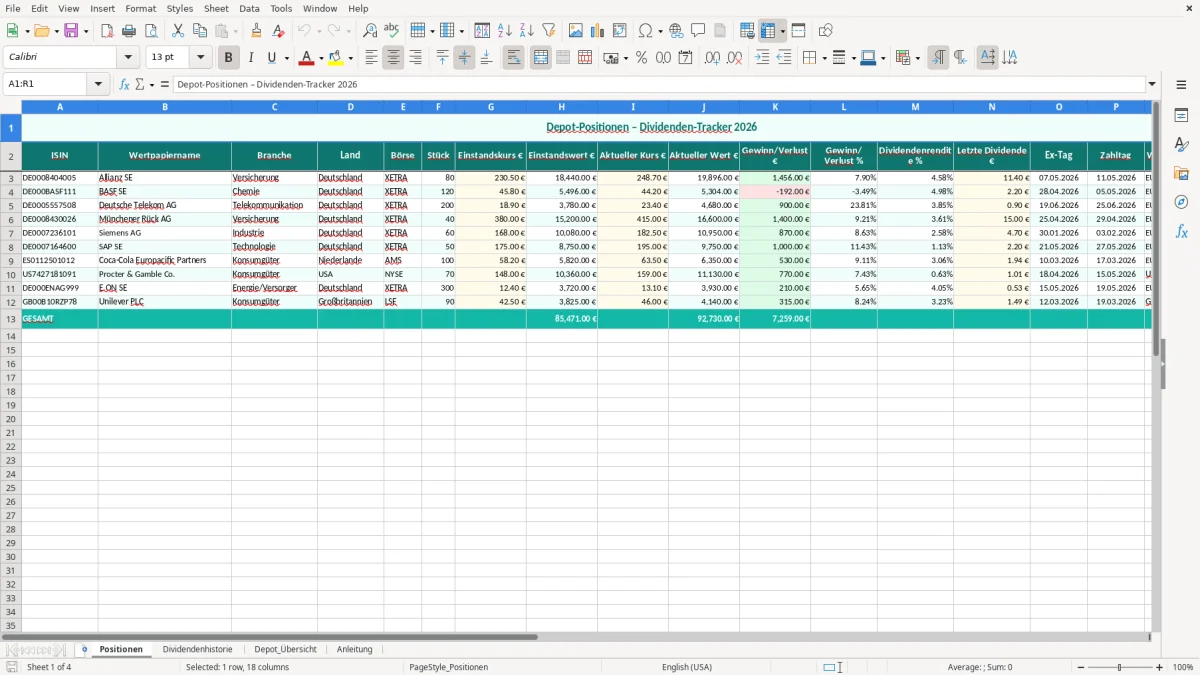Open Find & Replace tool

pyautogui.click(x=370, y=31)
